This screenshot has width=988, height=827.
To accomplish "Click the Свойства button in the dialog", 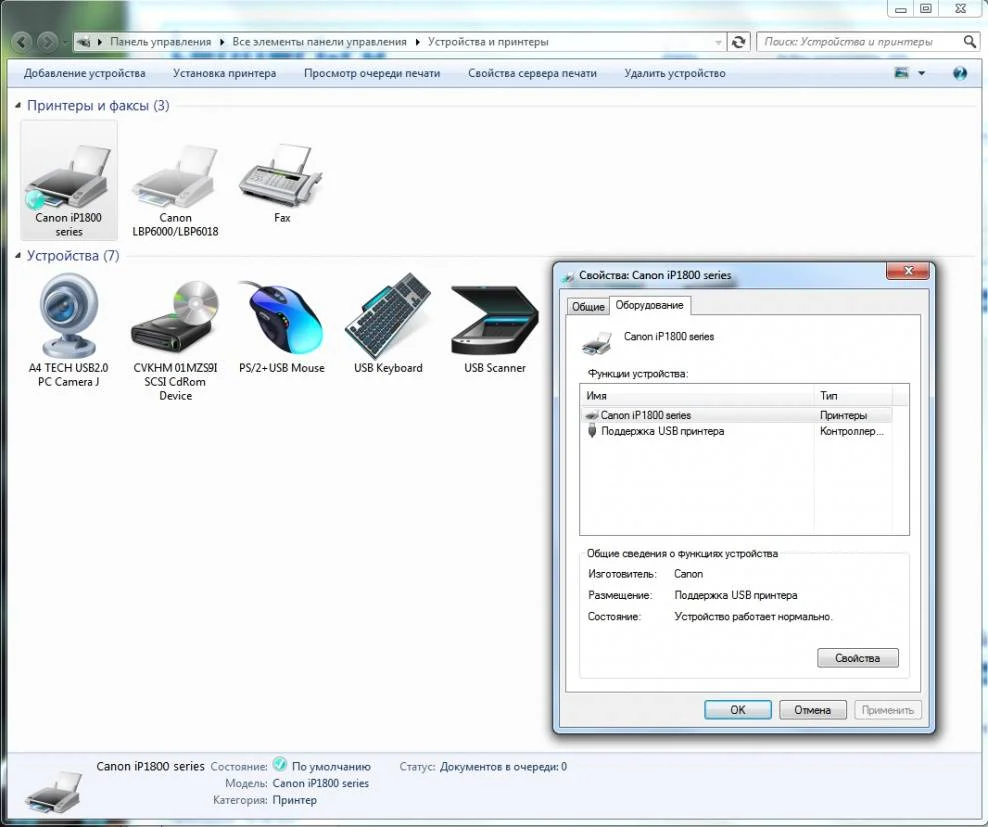I will 858,658.
